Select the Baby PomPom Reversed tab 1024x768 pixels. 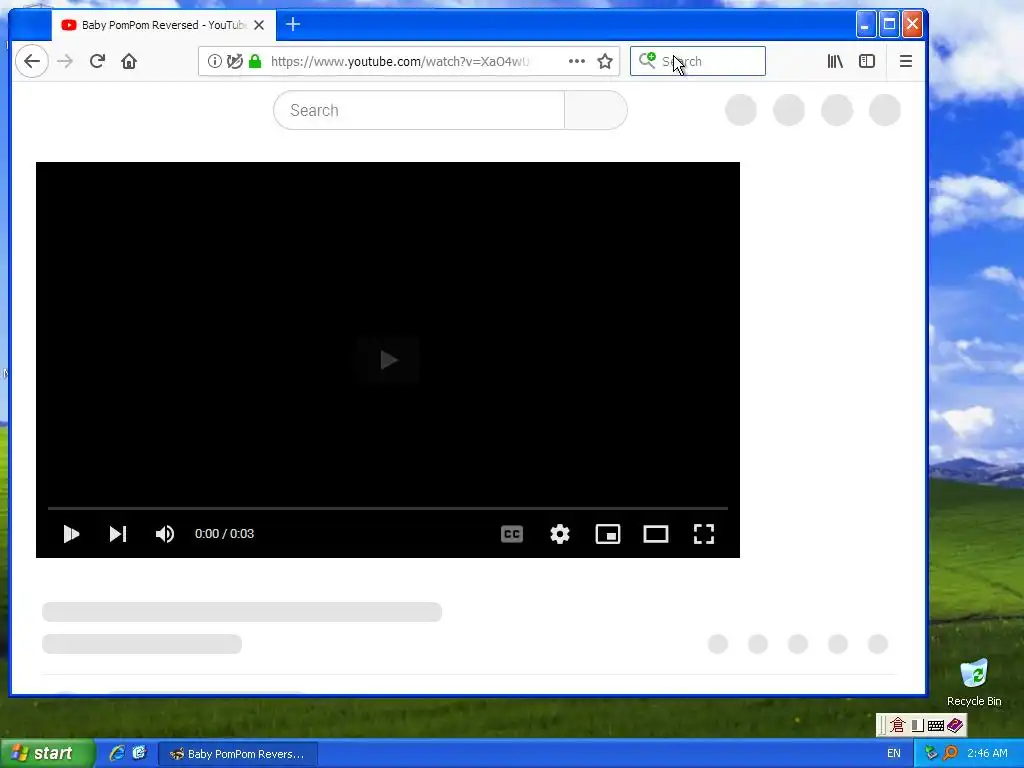click(x=163, y=25)
